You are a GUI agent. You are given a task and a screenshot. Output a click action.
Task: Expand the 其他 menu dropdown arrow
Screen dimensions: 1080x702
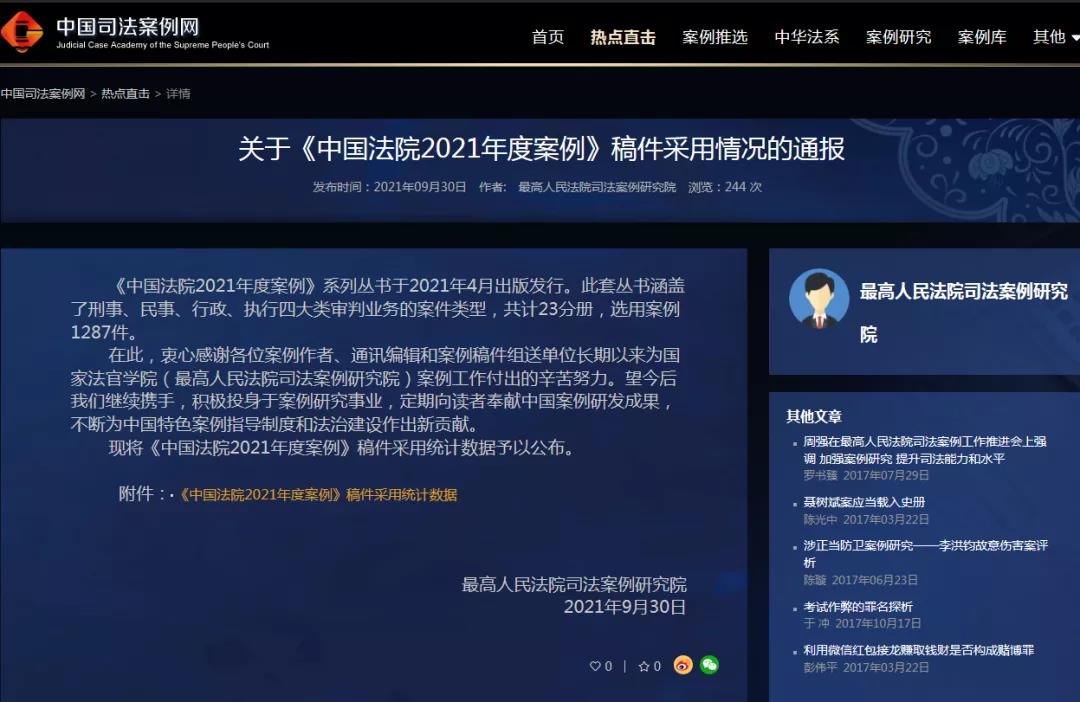pos(1075,38)
